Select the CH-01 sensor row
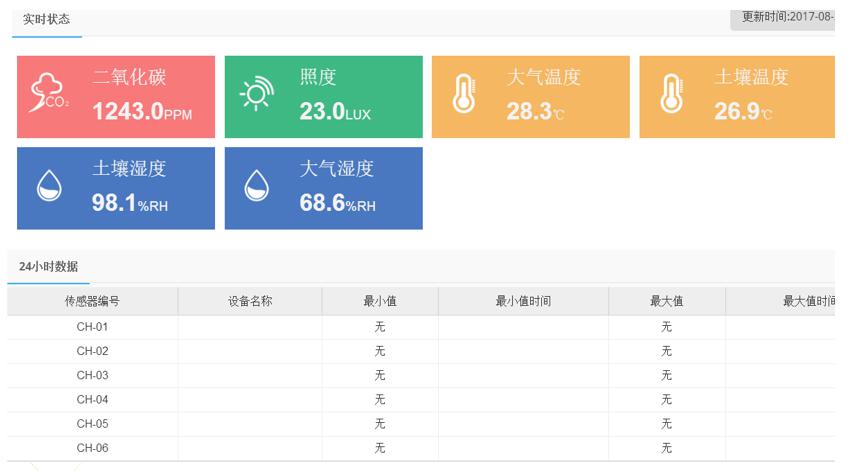The height and width of the screenshot is (471, 849). click(92, 327)
